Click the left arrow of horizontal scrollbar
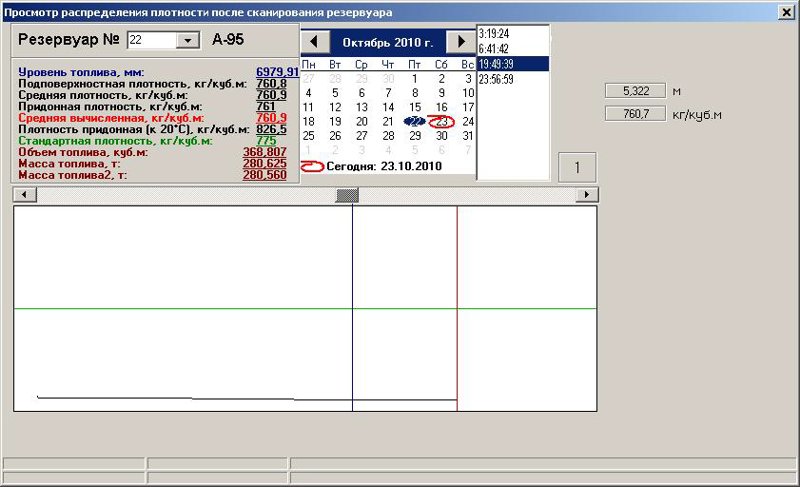Image resolution: width=800 pixels, height=487 pixels. point(24,194)
